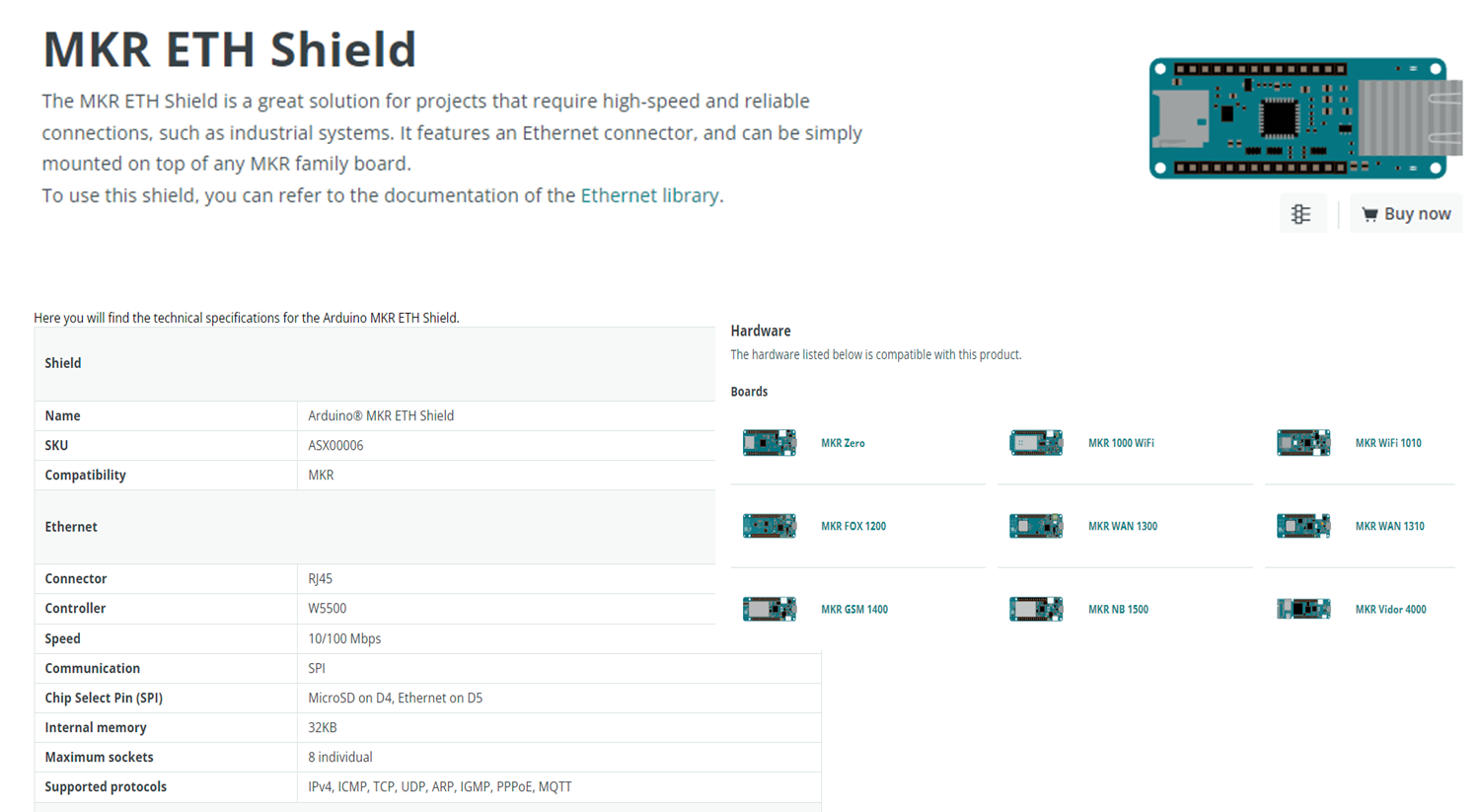Click the MKR Vidor 4000 board image
The image size is (1480, 812).
(x=1303, y=609)
